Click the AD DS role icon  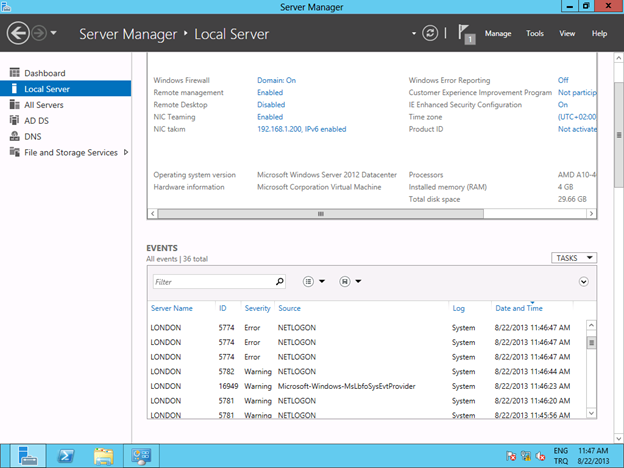14,120
